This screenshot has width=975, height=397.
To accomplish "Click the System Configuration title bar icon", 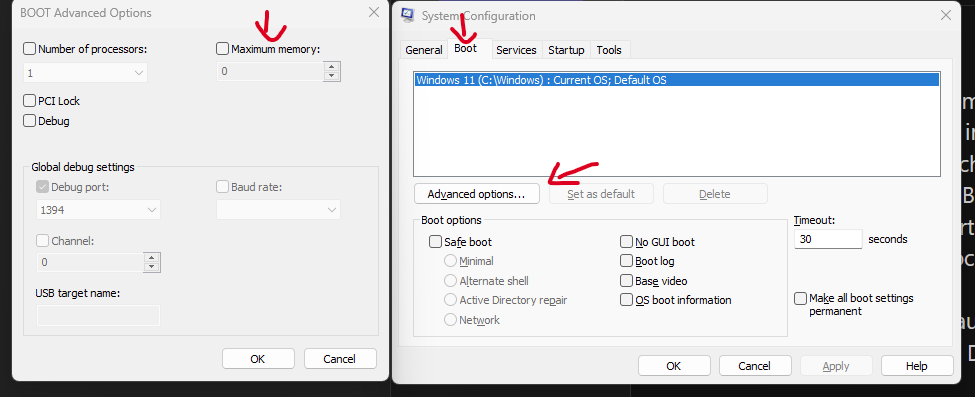I will tap(408, 15).
